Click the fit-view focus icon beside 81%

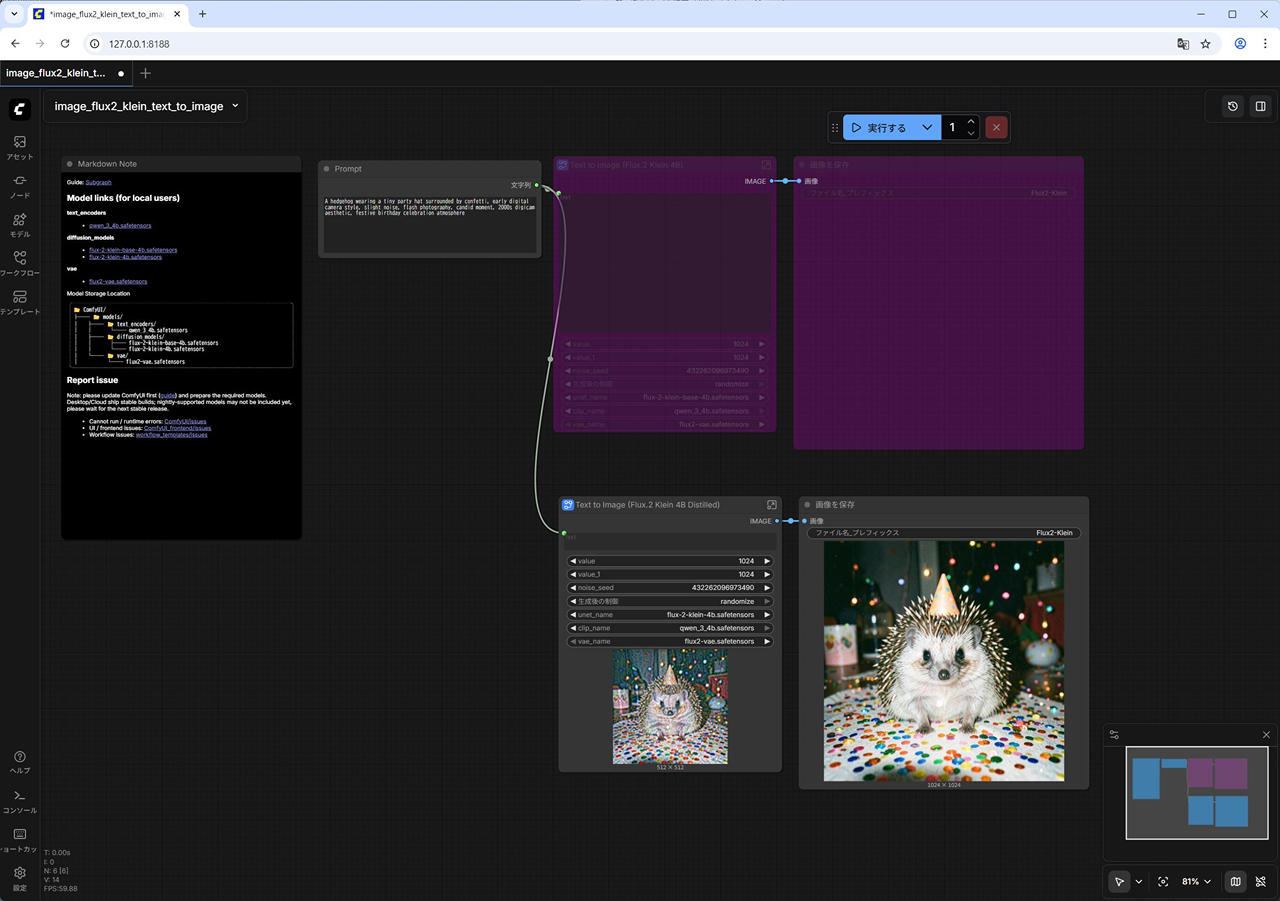tap(1163, 882)
